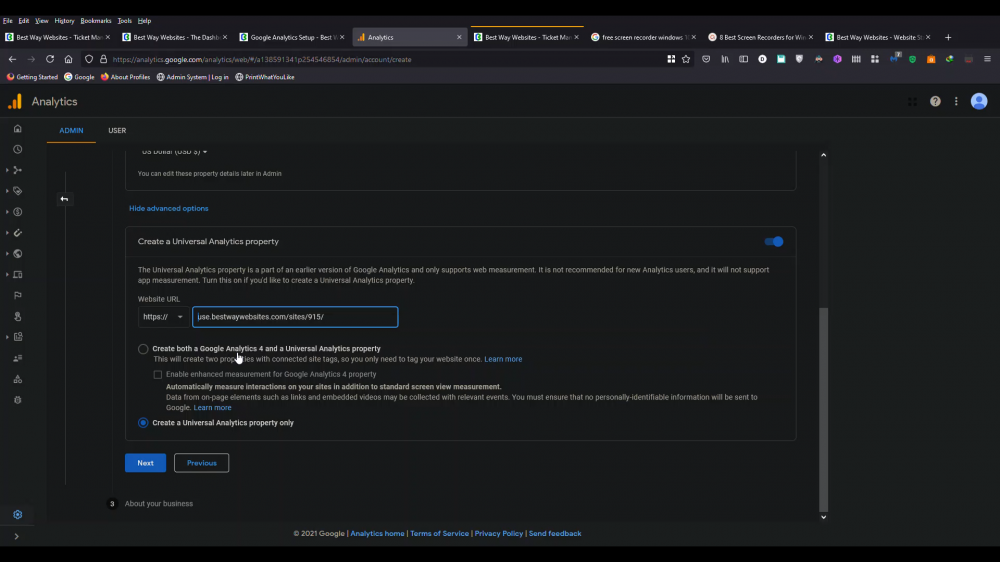Image resolution: width=1000 pixels, height=562 pixels.
Task: Click the page scrollbar down arrow
Action: point(823,517)
